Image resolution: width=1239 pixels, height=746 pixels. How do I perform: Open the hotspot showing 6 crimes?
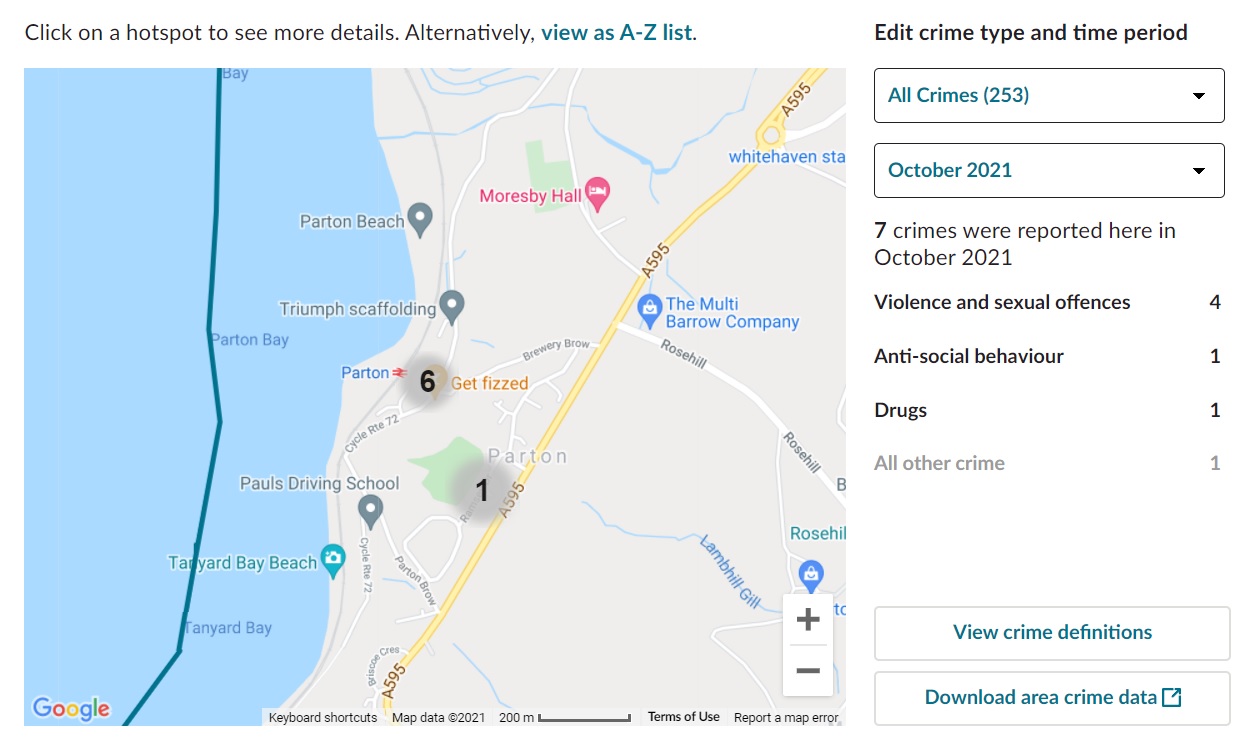click(428, 381)
